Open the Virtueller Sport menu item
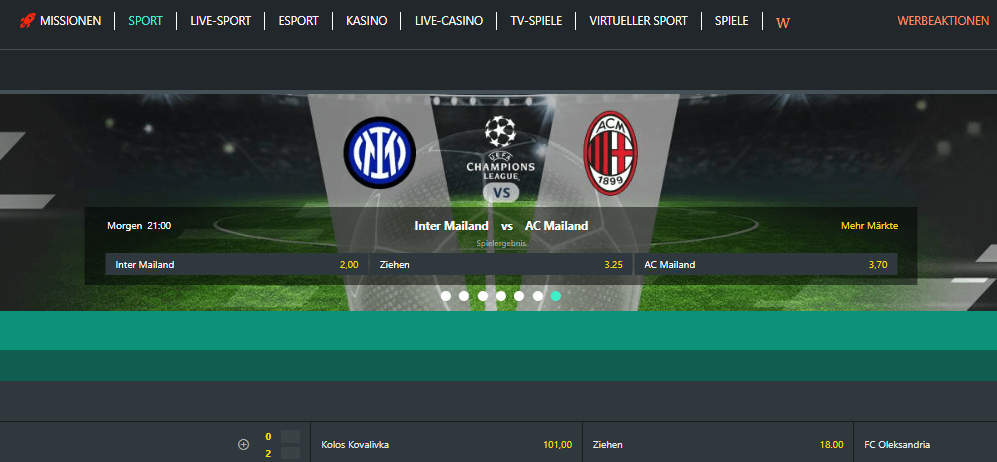 638,21
